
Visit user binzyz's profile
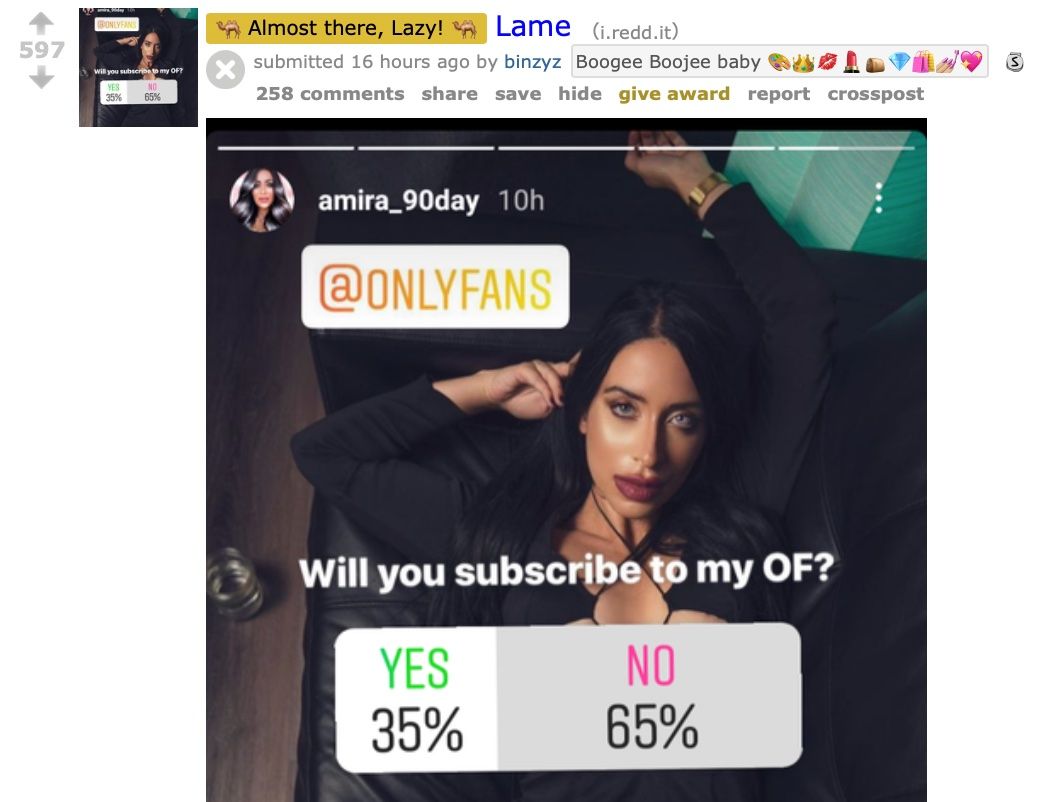point(532,62)
